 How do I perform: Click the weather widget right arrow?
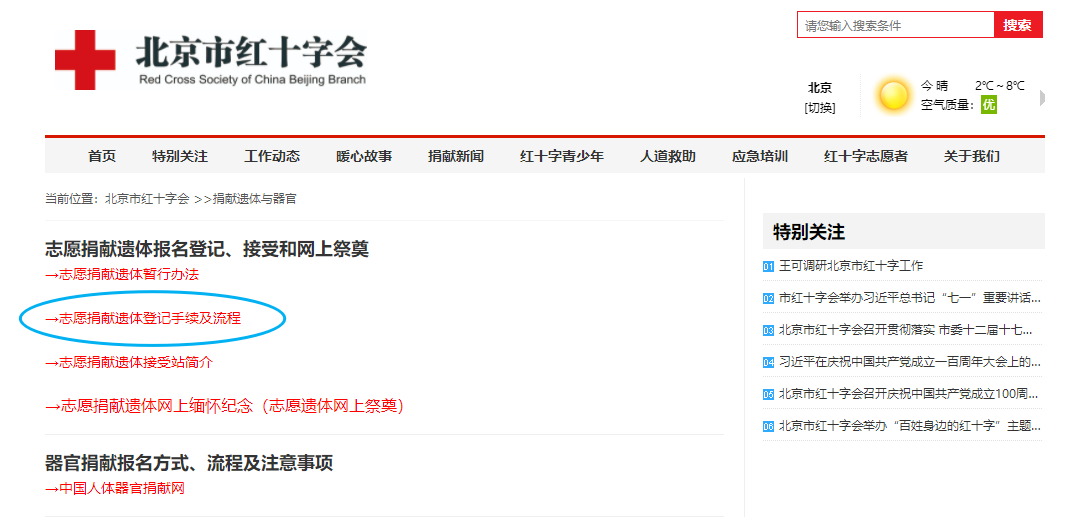(1042, 98)
